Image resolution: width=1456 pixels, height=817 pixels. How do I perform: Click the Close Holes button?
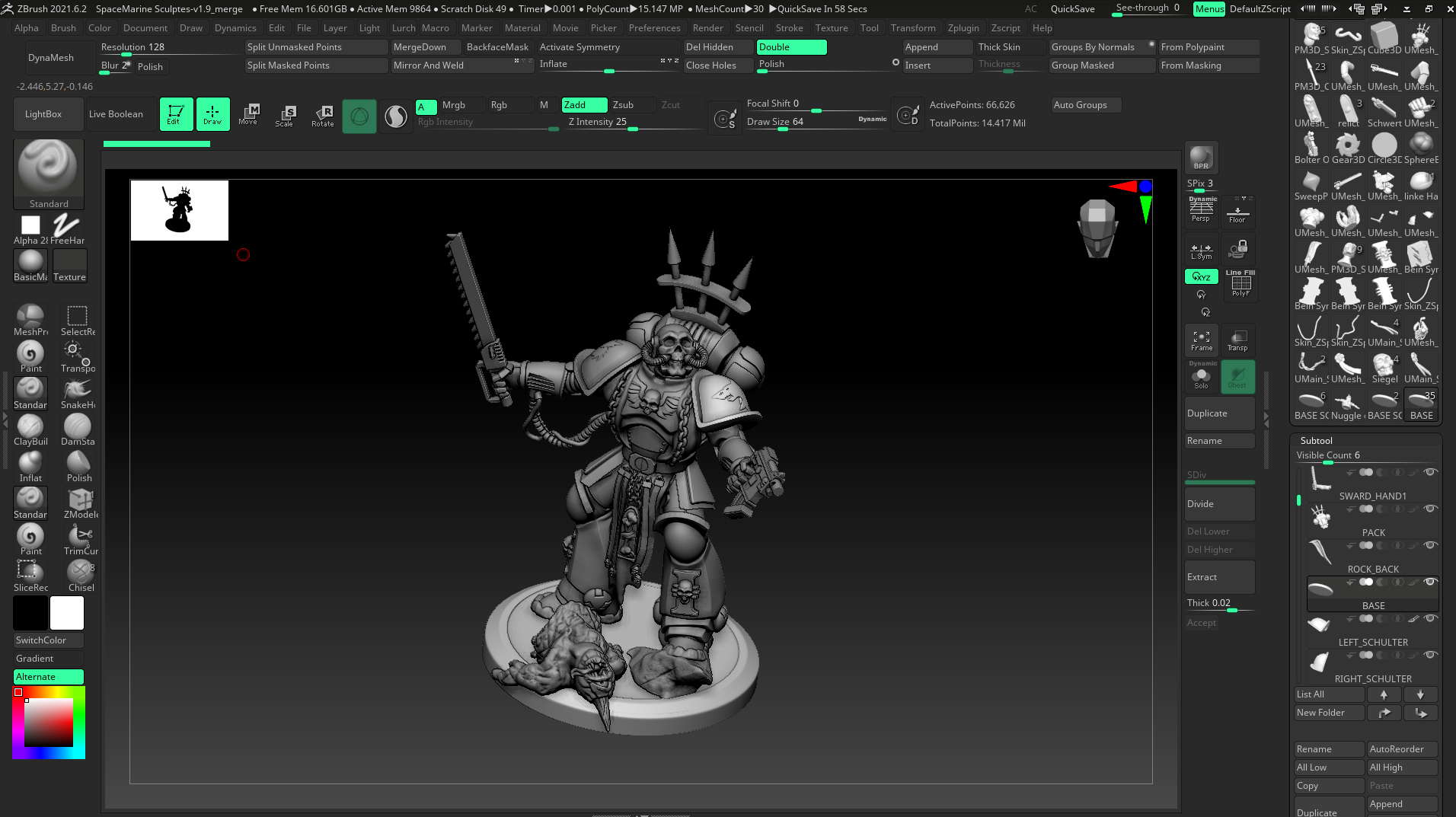pos(719,65)
